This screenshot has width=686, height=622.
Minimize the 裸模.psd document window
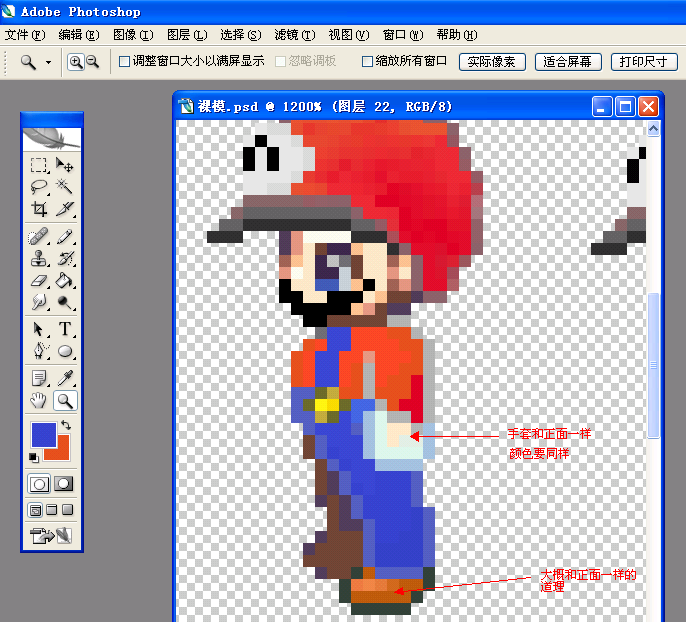pos(602,107)
